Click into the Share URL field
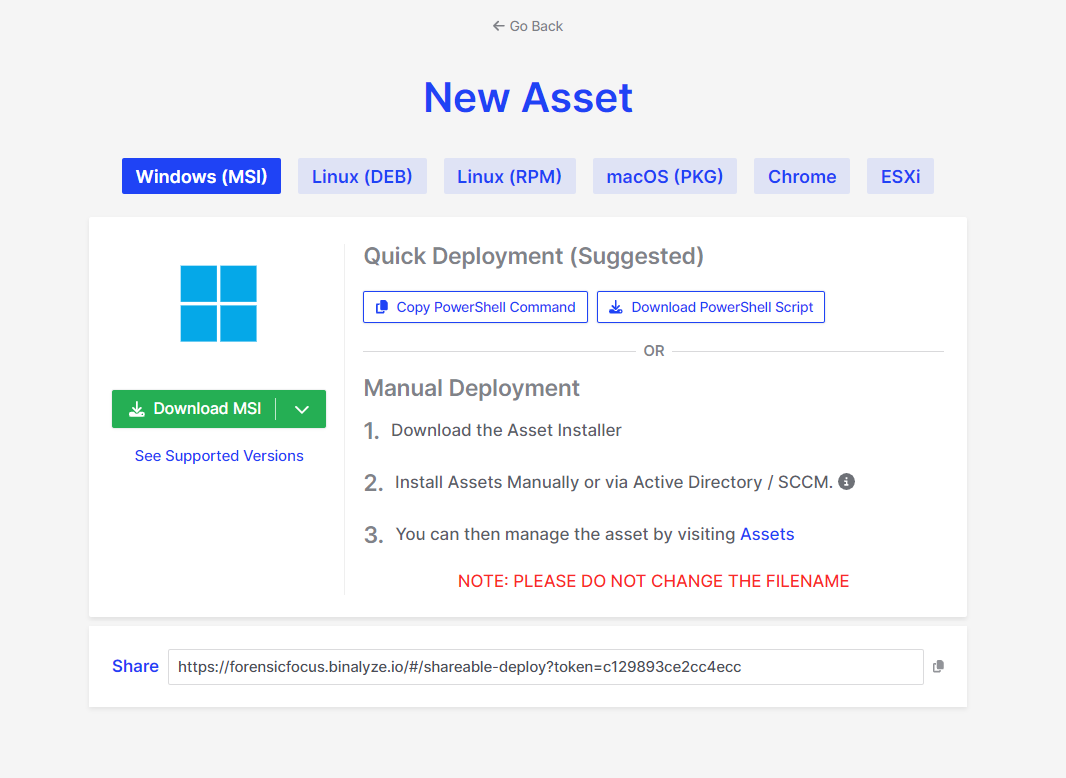The image size is (1066, 778). (x=546, y=666)
